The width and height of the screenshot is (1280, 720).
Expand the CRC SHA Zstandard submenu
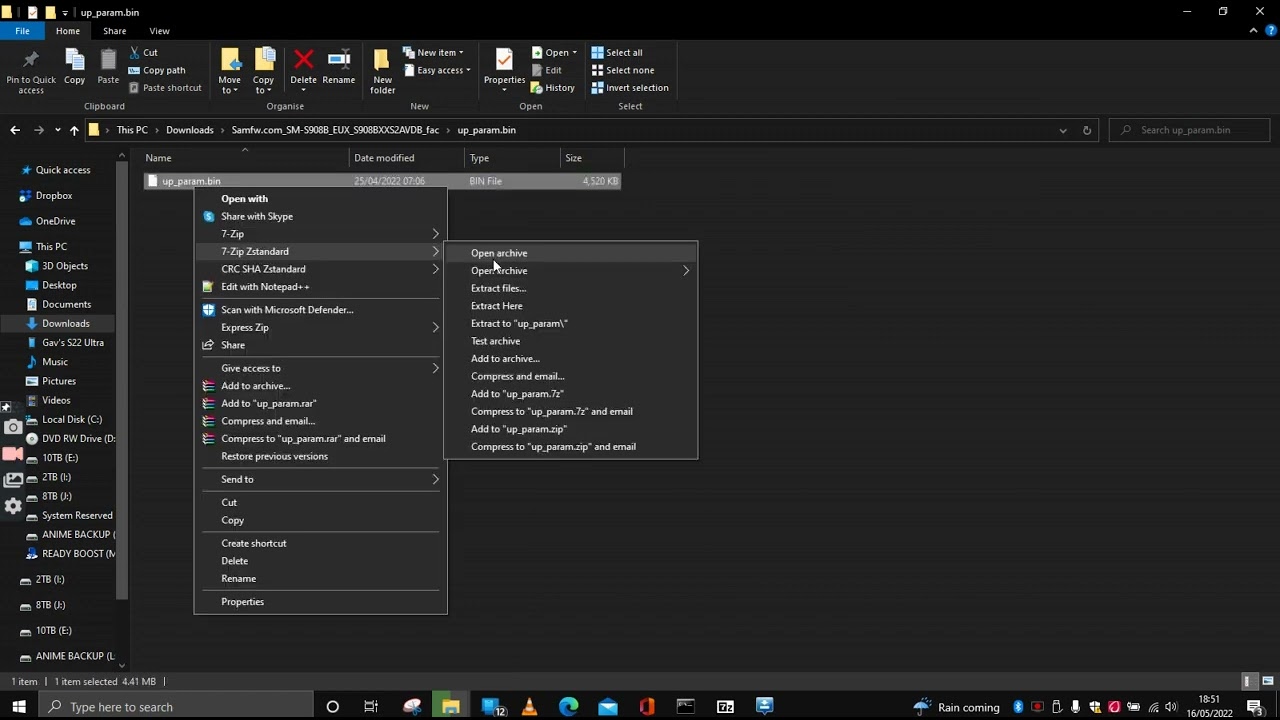[320, 269]
